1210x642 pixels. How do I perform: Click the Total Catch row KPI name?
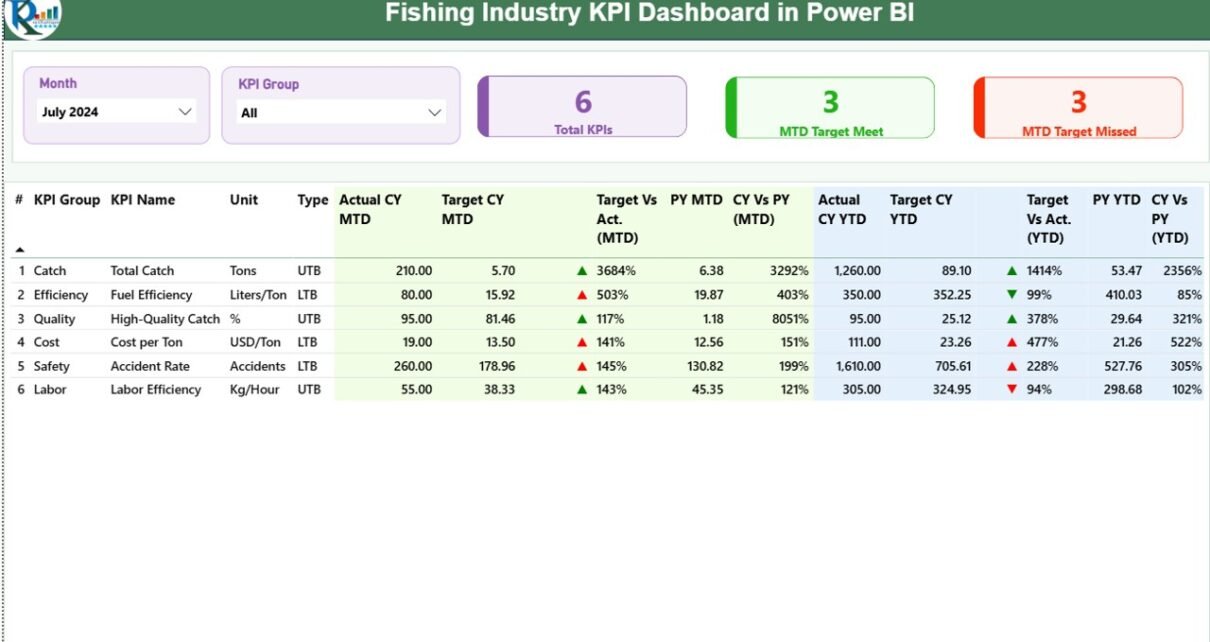pyautogui.click(x=142, y=271)
